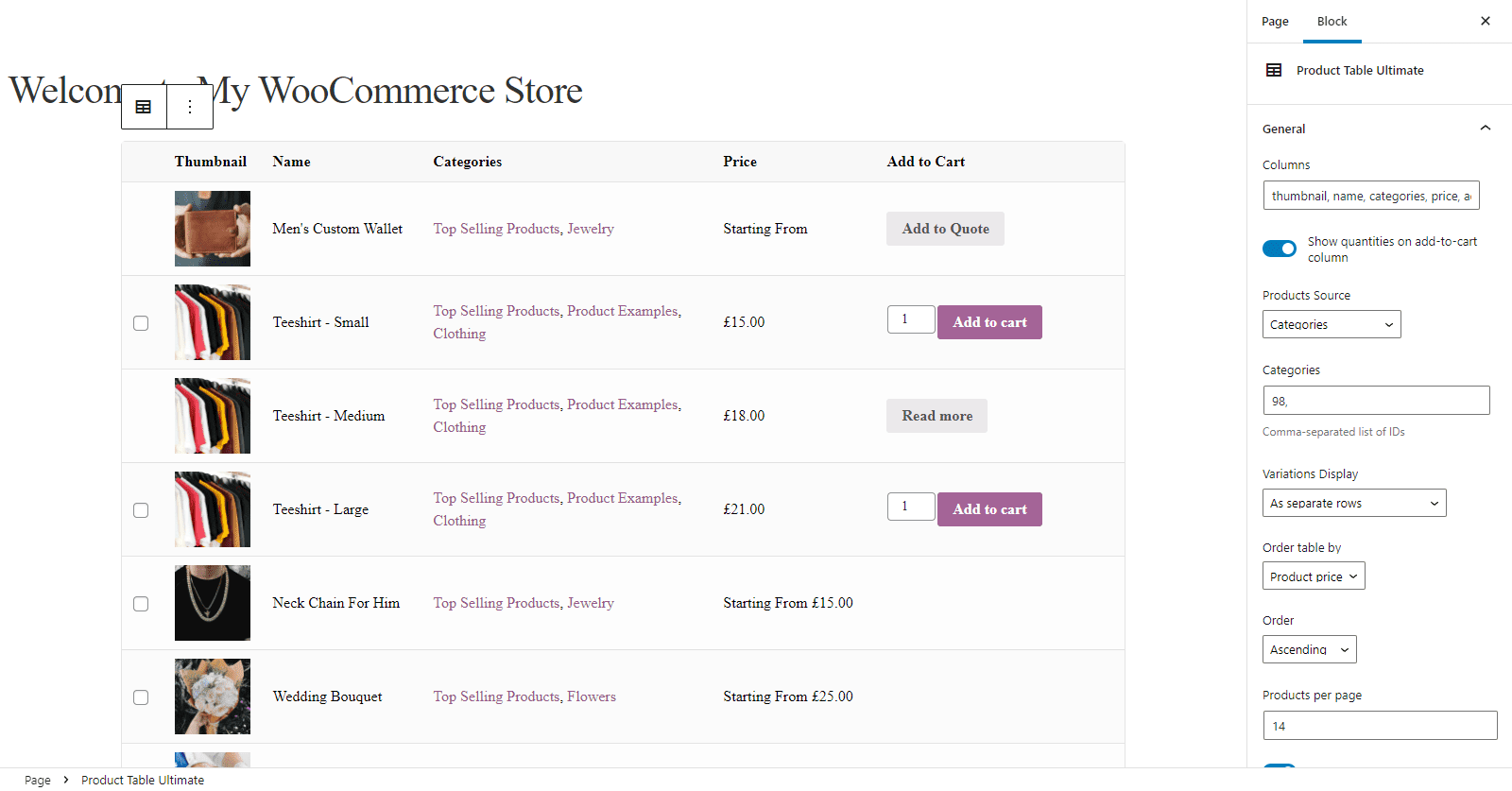The height and width of the screenshot is (791, 1512).
Task: Click the Men's Custom Wallet product name
Action: click(337, 229)
